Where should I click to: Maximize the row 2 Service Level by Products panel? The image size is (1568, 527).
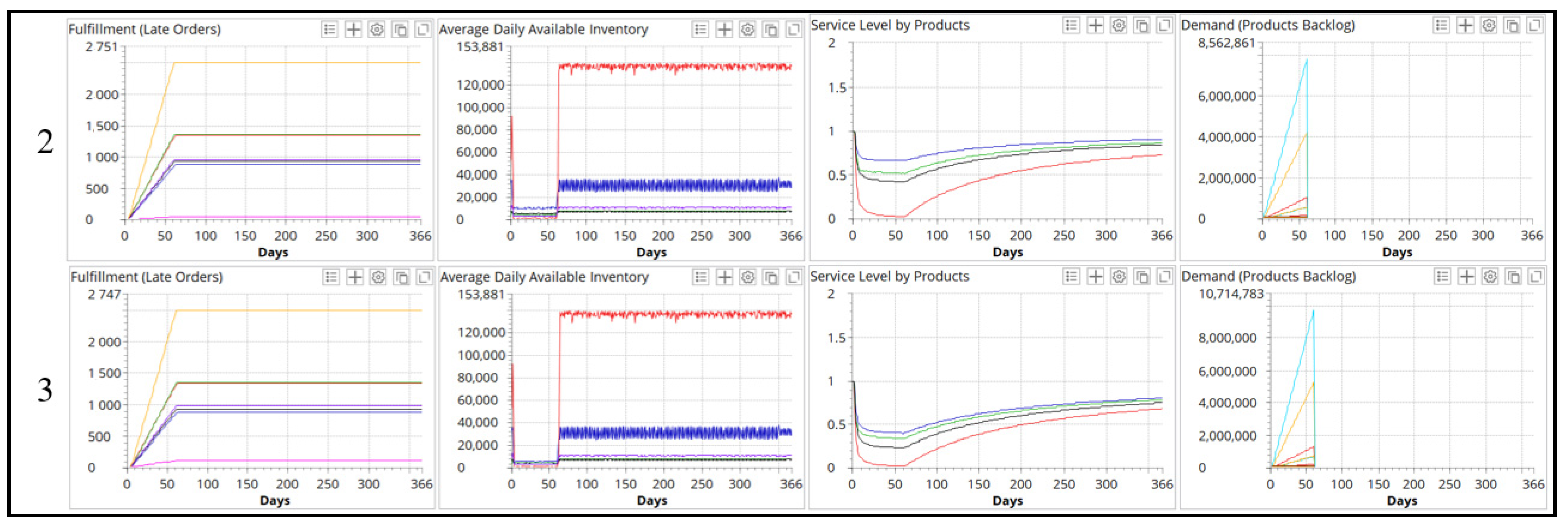pos(1164,25)
